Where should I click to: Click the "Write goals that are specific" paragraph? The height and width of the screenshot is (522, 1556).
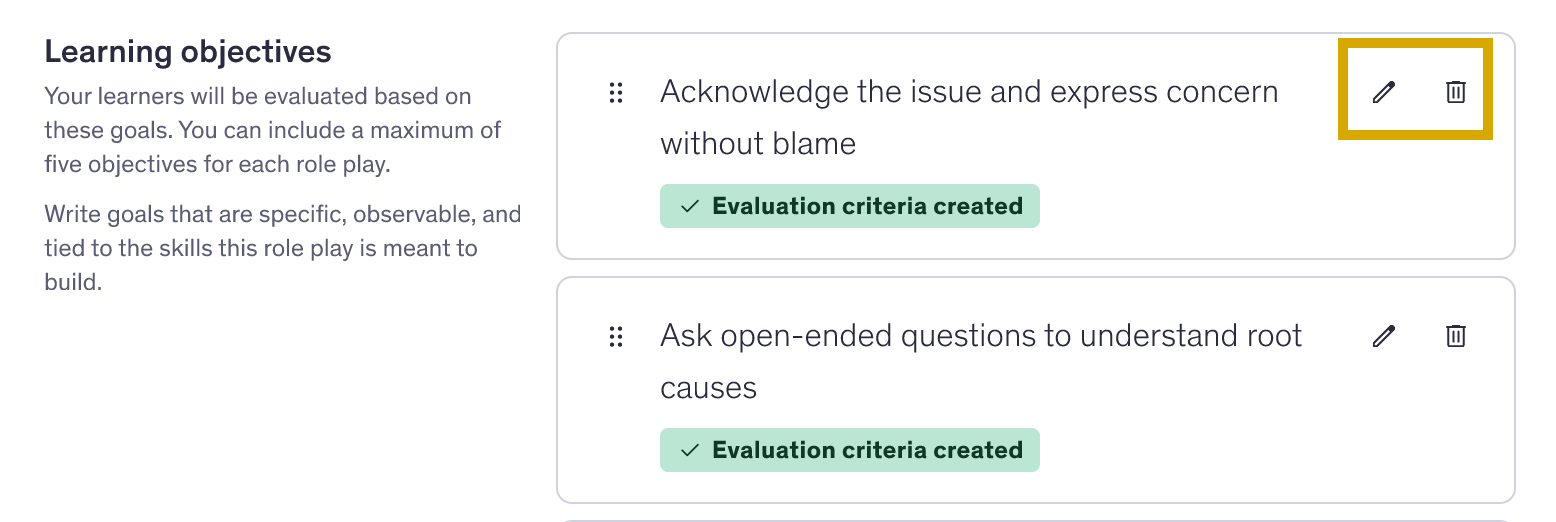point(283,248)
